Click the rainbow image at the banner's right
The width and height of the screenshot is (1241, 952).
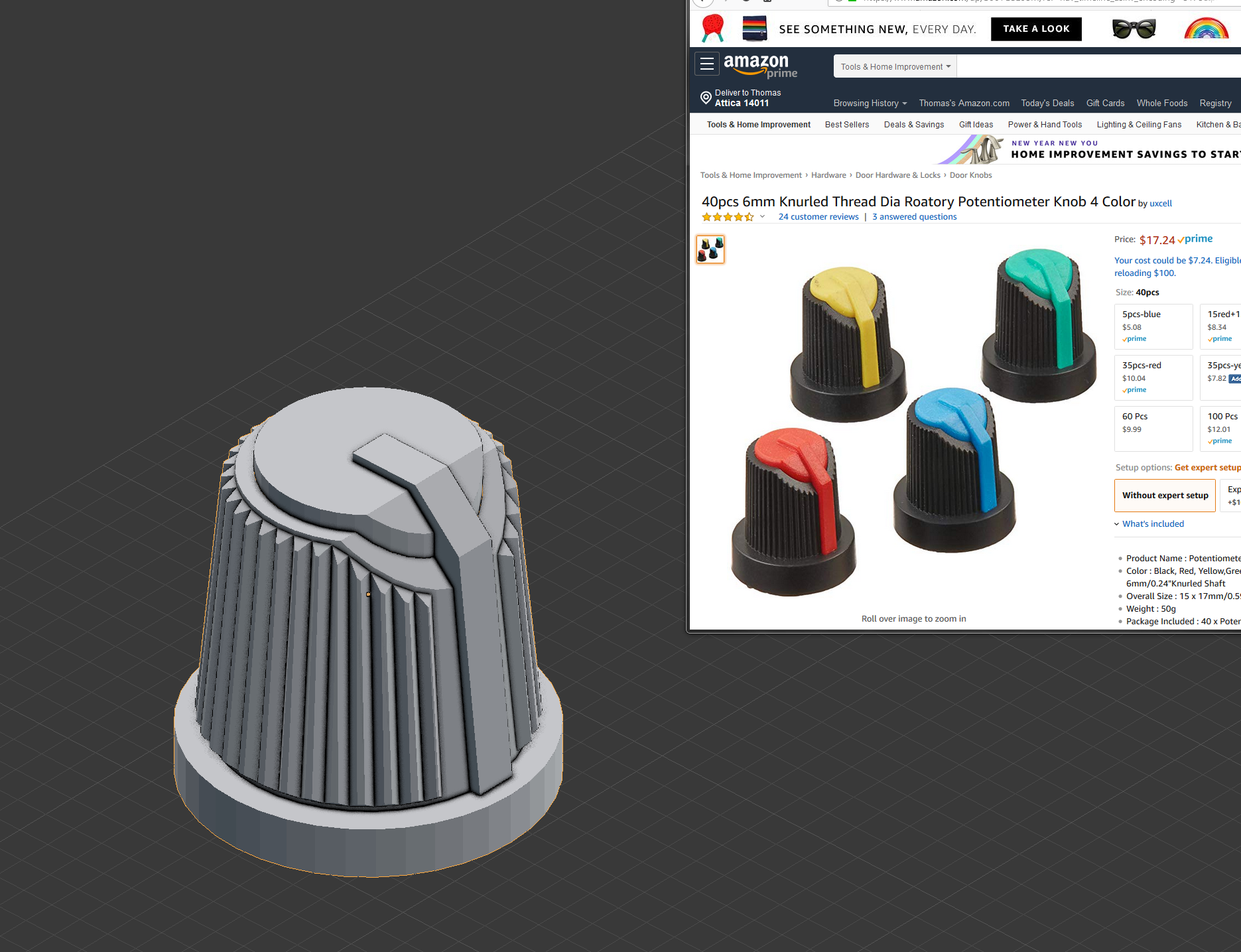point(1206,29)
